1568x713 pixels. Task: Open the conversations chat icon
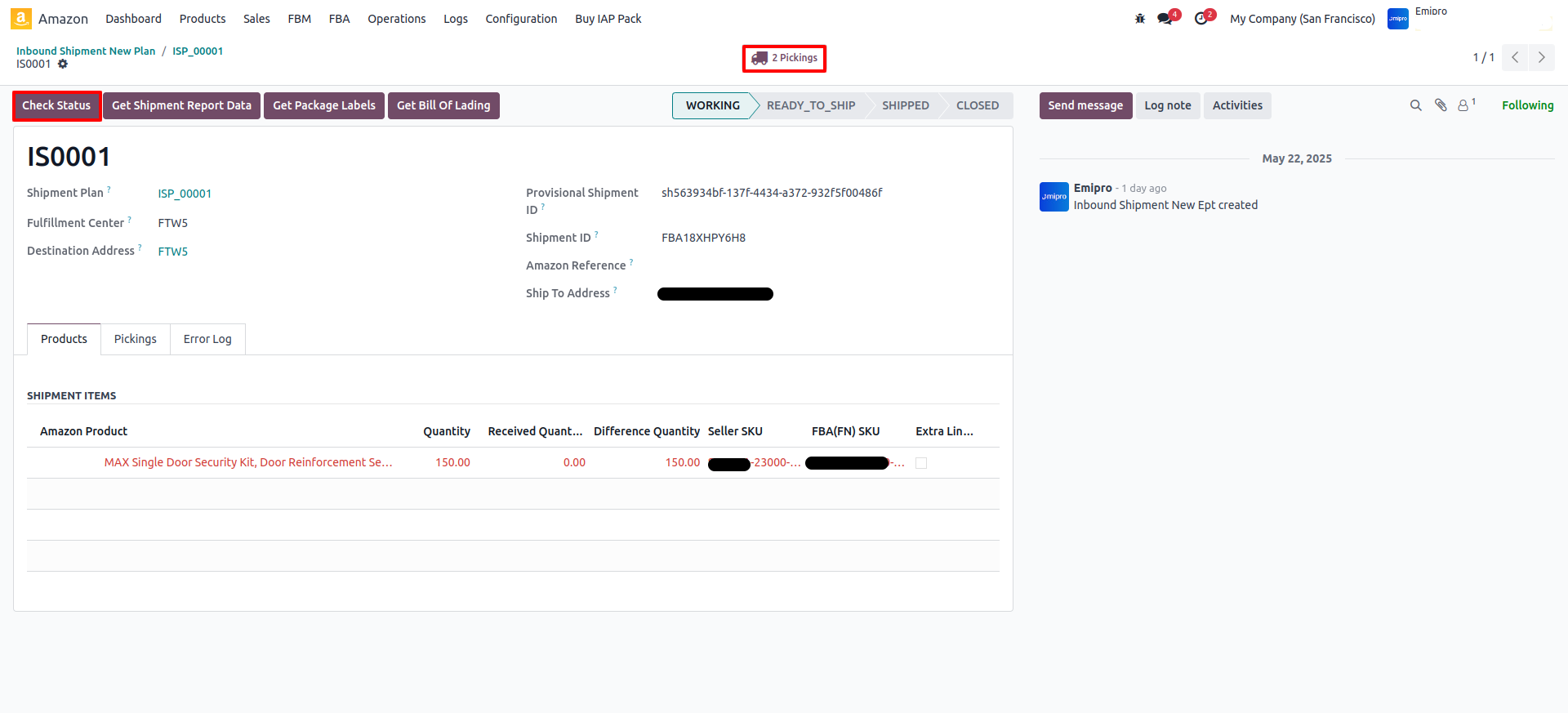click(x=1165, y=19)
